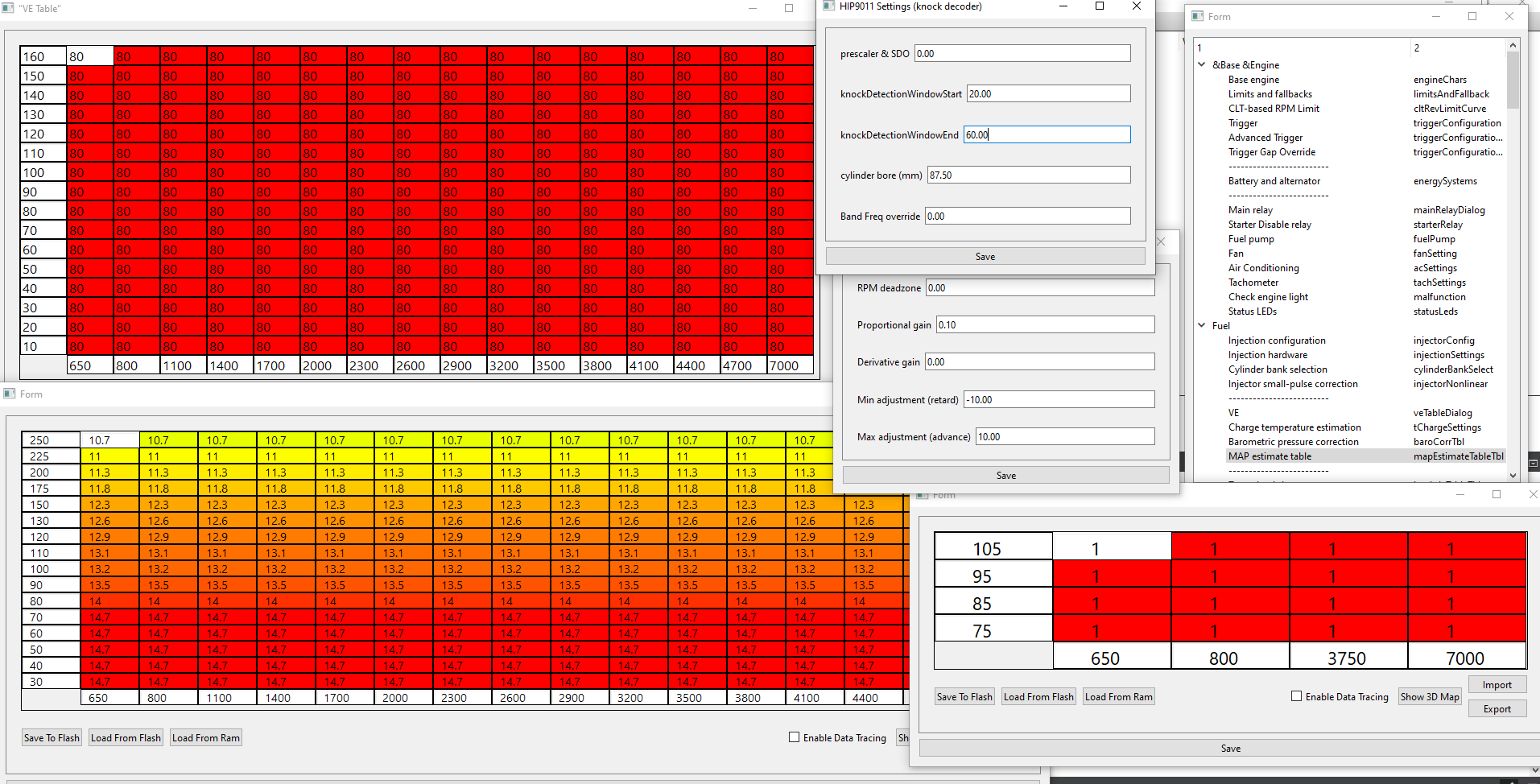1540x784 pixels.
Task: Click the knockDetectionWindowStart field
Action: [1049, 94]
